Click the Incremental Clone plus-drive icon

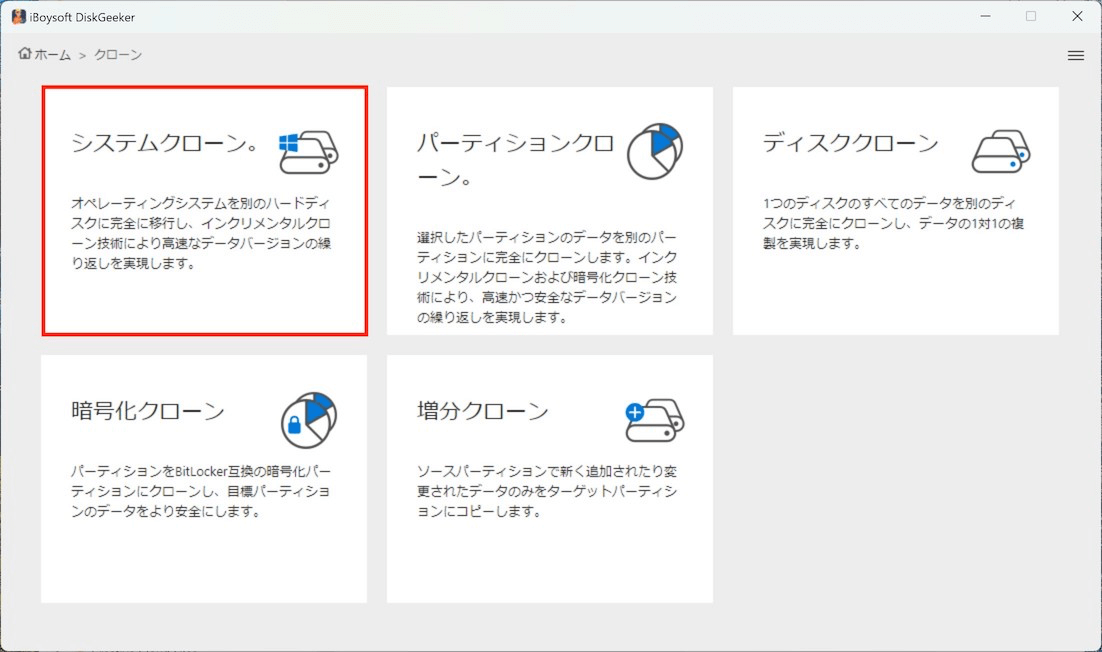click(654, 420)
